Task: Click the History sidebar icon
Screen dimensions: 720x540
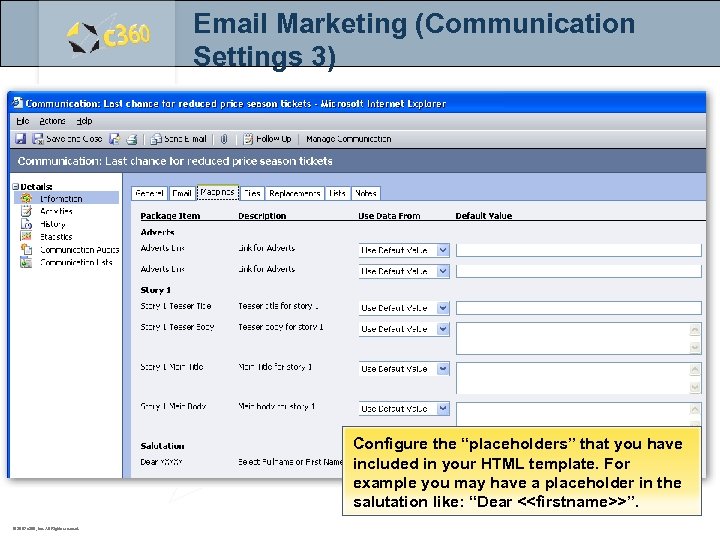Action: tap(26, 224)
